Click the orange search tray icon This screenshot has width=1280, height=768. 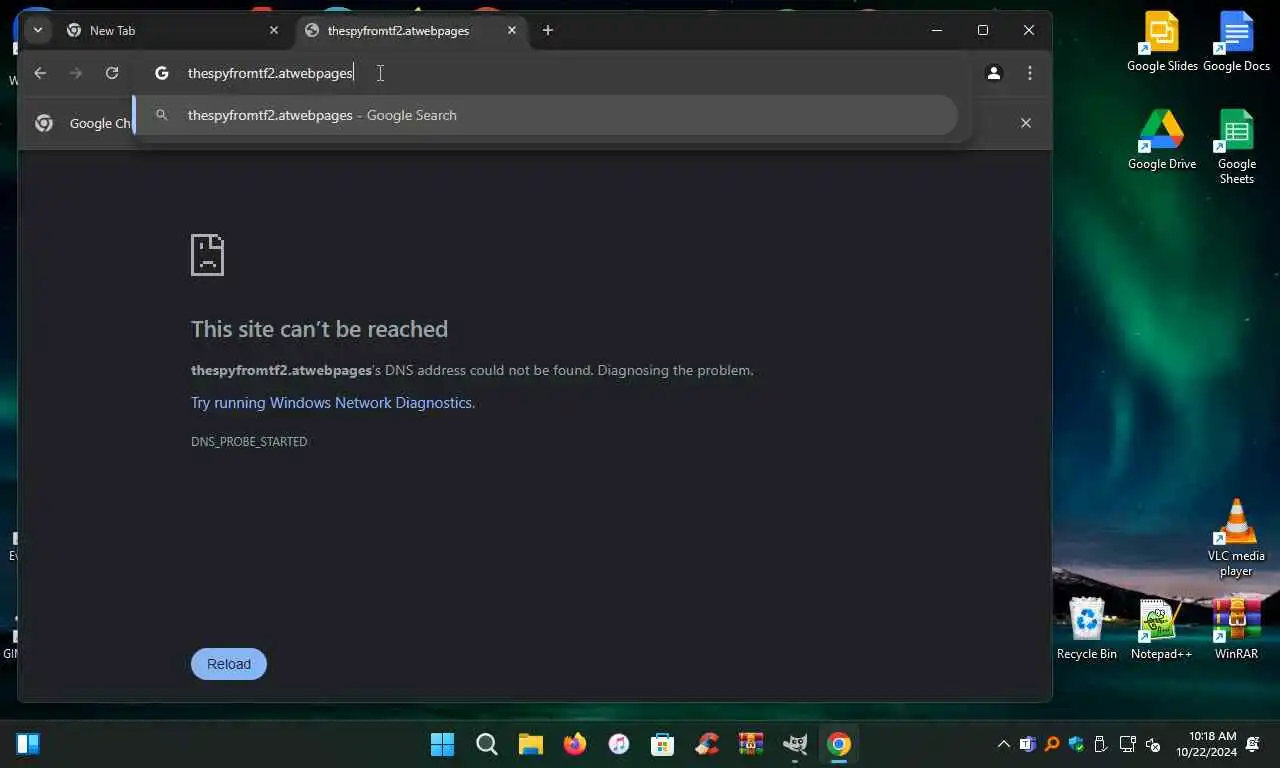pos(1052,745)
